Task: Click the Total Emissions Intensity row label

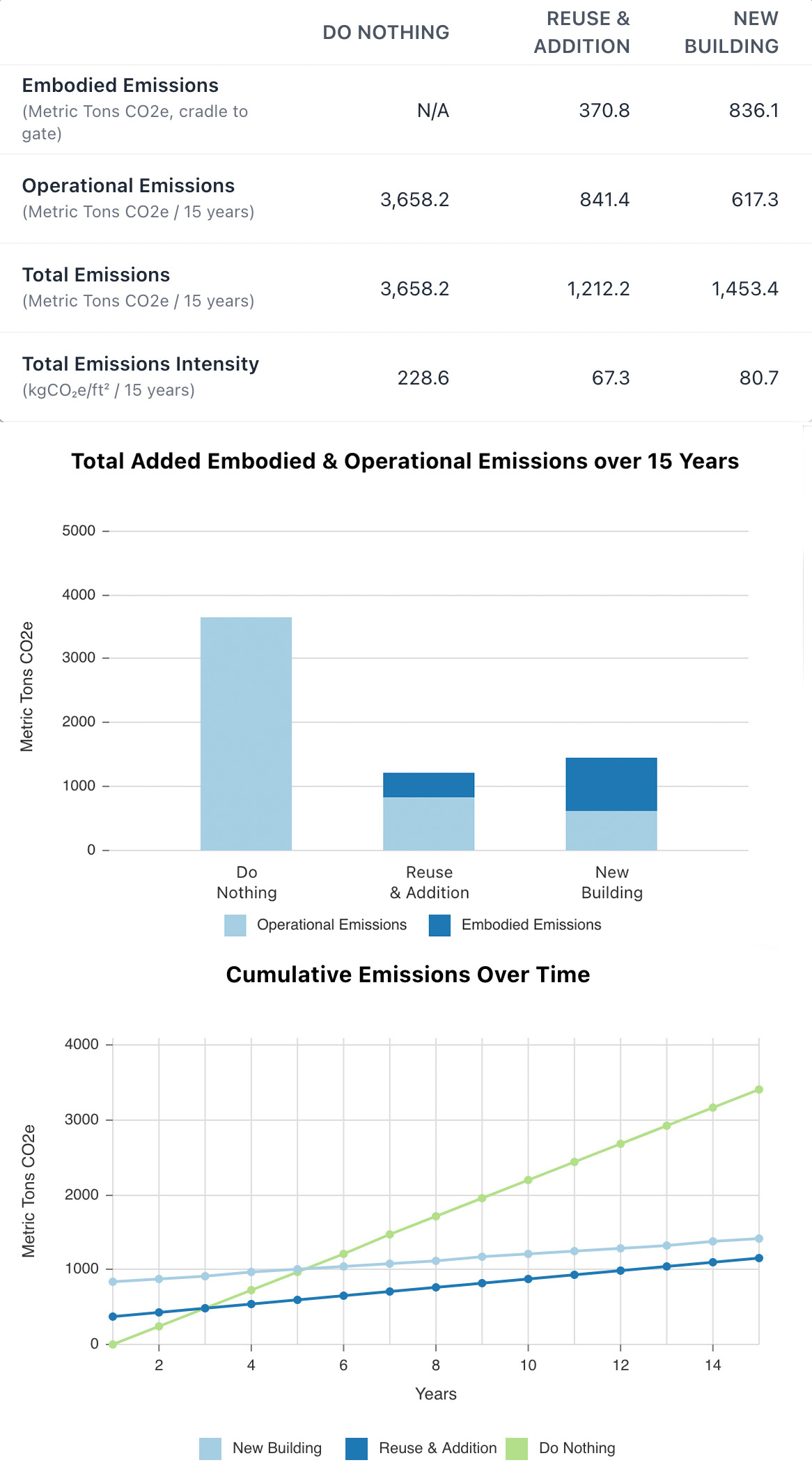Action: pos(141,364)
